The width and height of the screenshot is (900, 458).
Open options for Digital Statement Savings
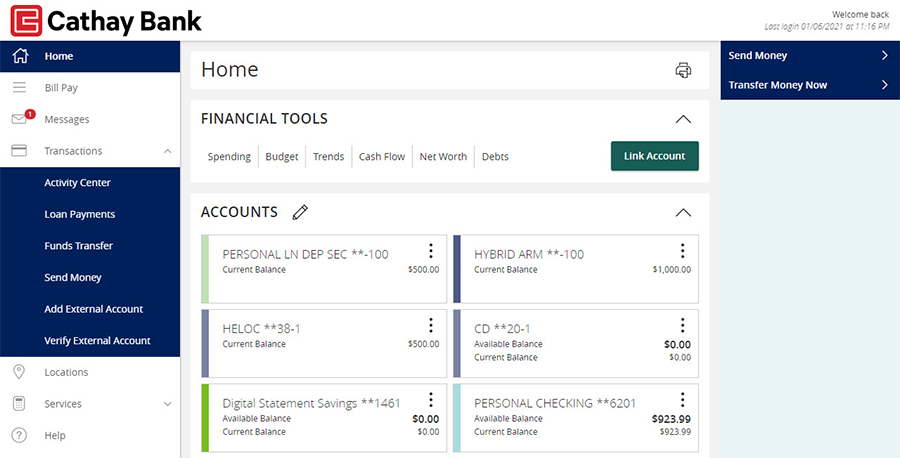430,400
